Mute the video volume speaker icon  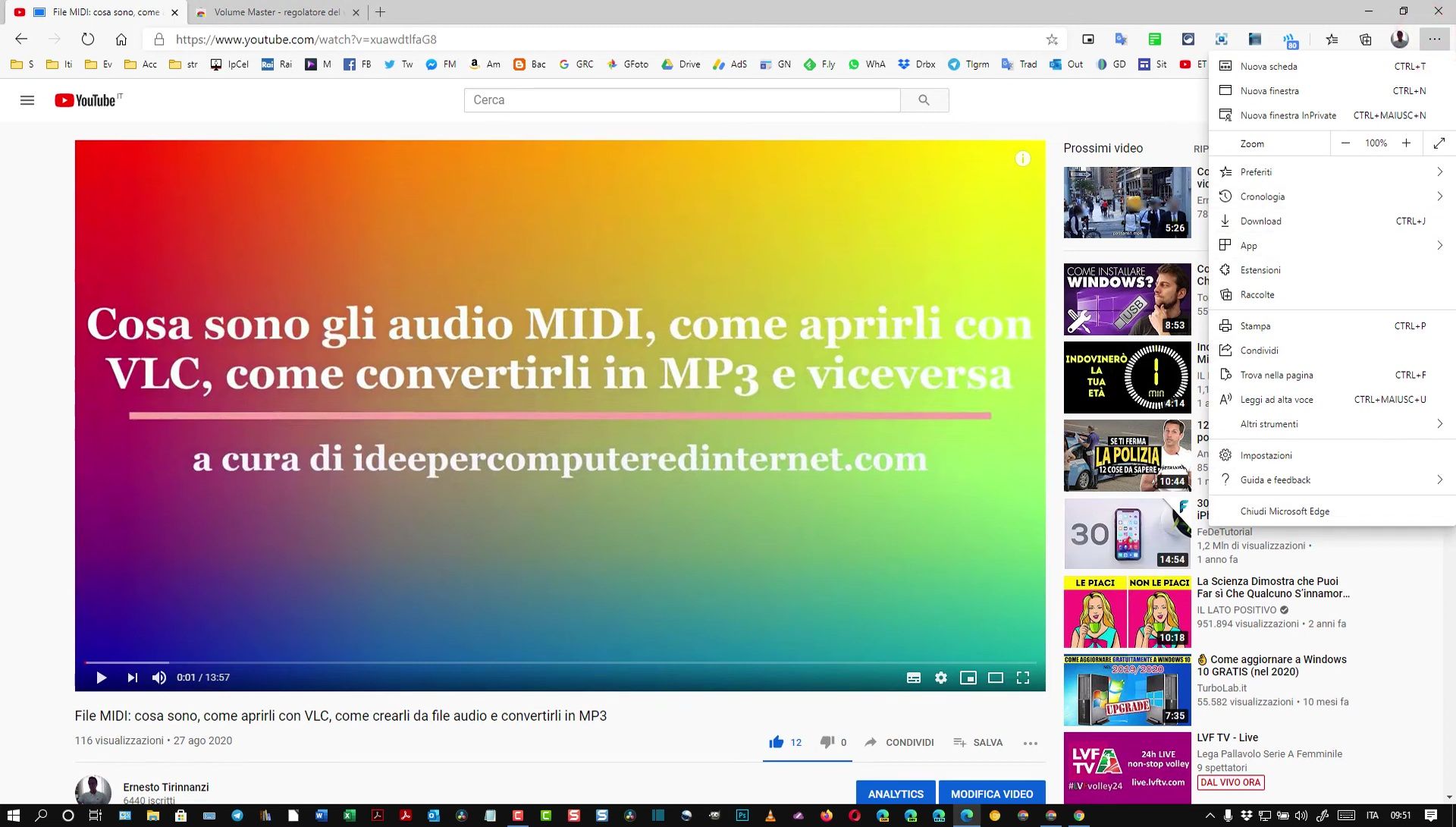tap(158, 678)
